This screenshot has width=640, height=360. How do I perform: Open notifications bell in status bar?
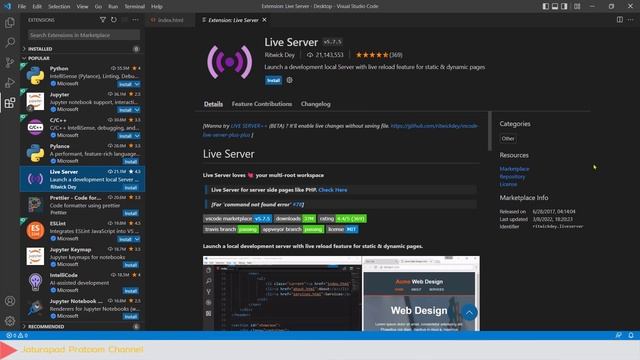pyautogui.click(x=631, y=335)
